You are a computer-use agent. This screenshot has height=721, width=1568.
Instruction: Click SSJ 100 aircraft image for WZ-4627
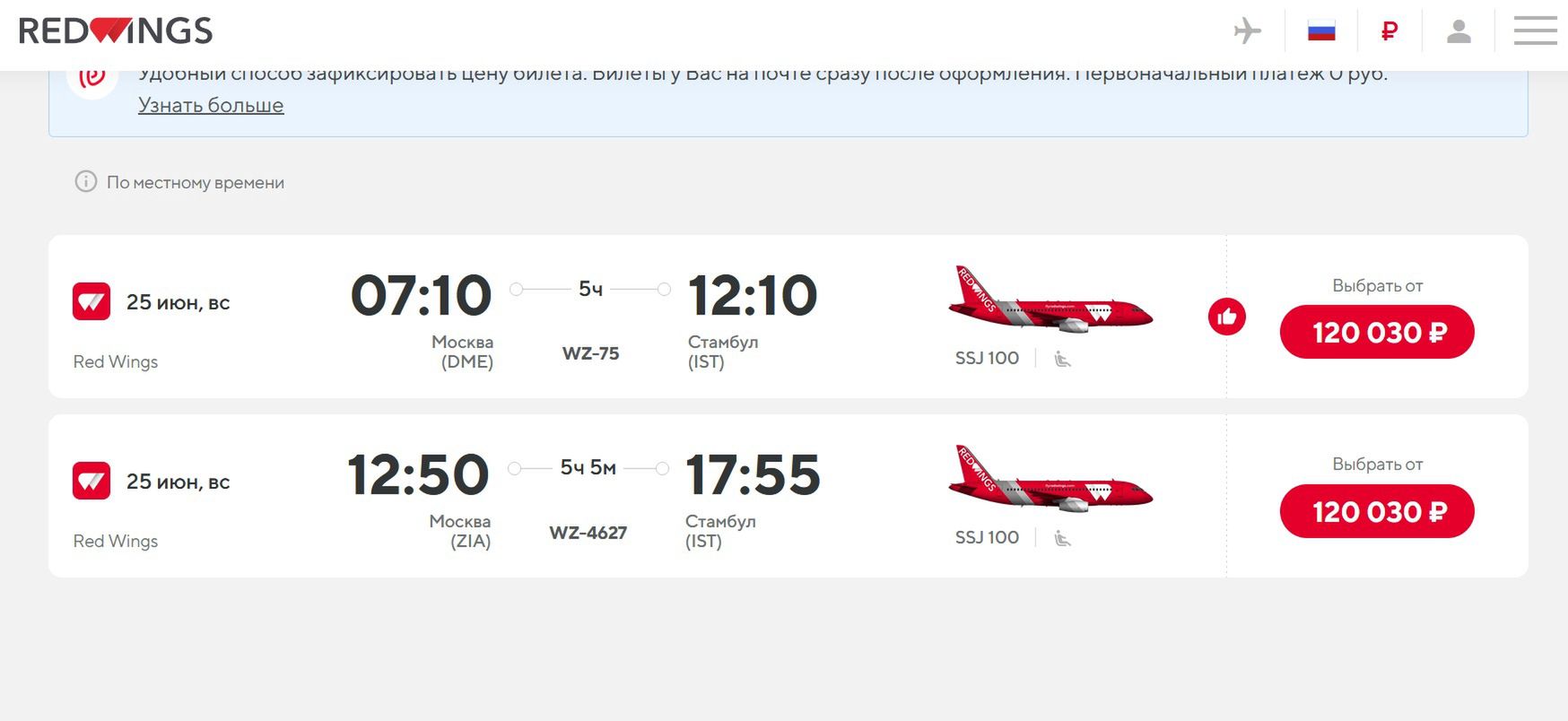point(1050,481)
